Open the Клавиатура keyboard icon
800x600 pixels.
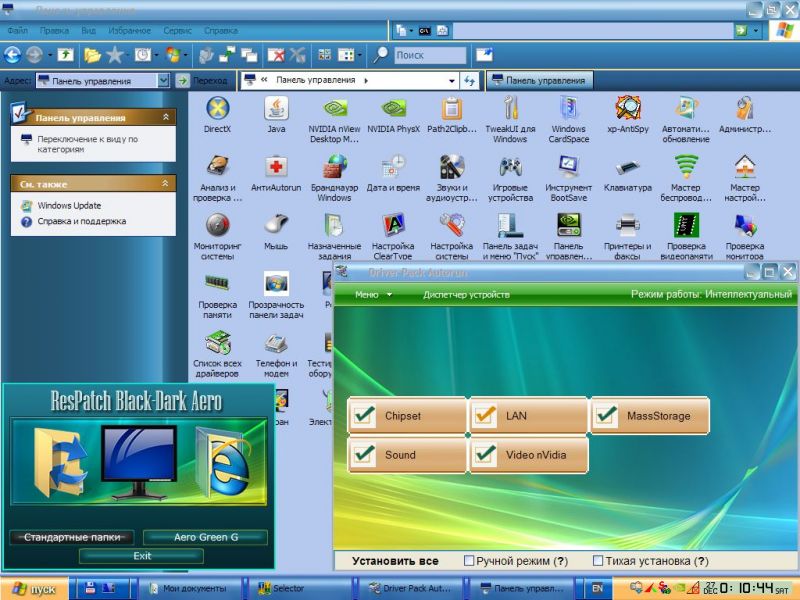(x=628, y=167)
